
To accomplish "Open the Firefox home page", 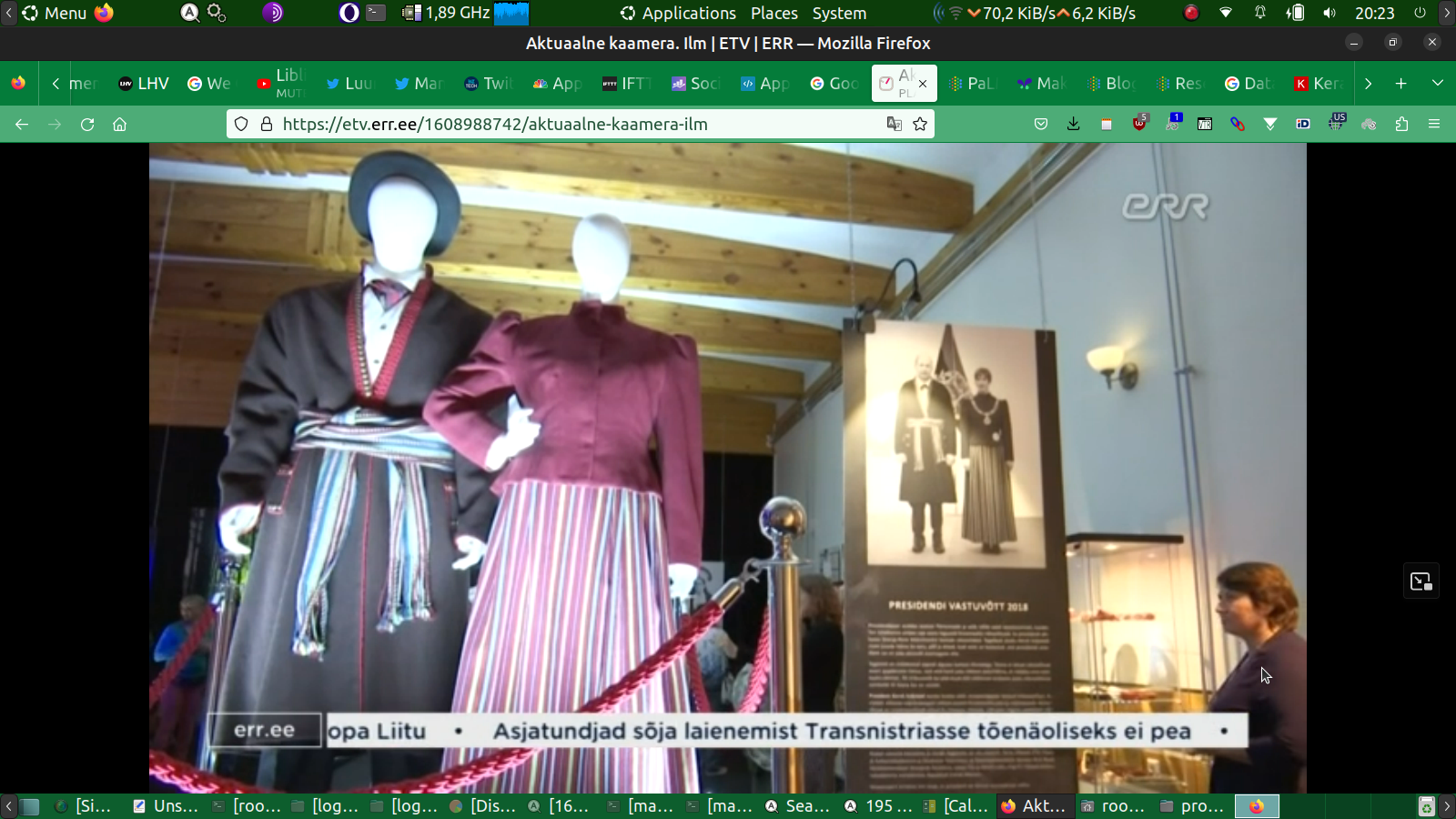I will pos(119,125).
